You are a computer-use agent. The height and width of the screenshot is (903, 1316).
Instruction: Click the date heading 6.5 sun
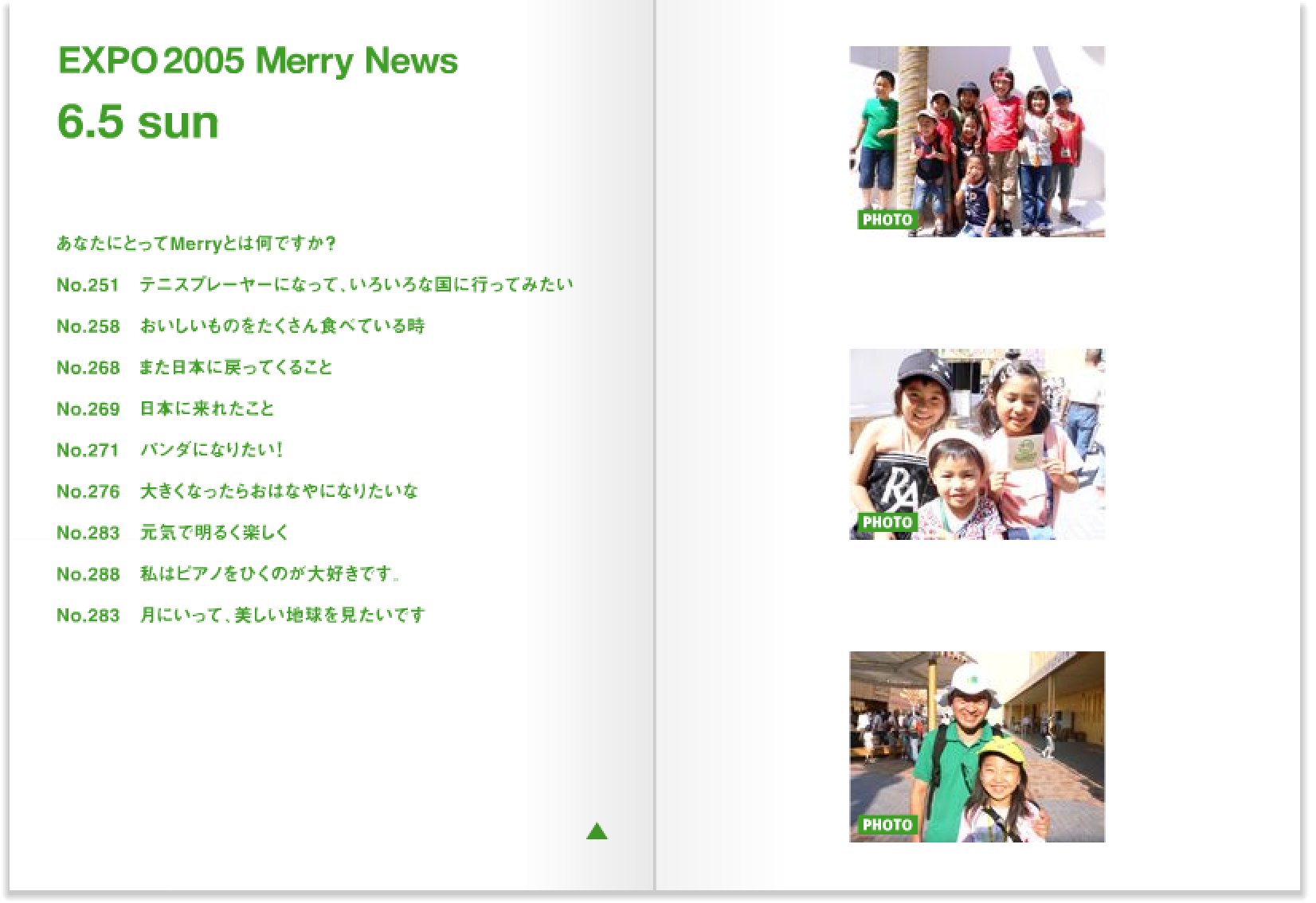[x=138, y=122]
